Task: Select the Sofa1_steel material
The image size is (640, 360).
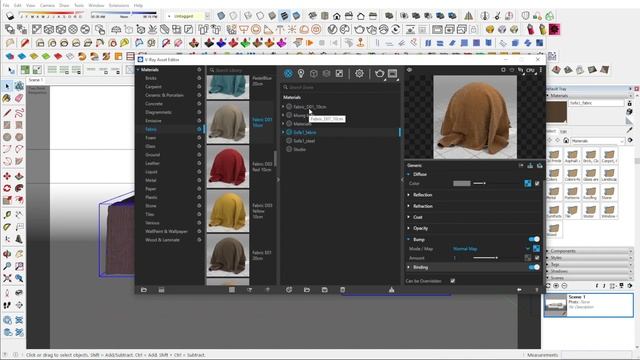Action: point(304,141)
